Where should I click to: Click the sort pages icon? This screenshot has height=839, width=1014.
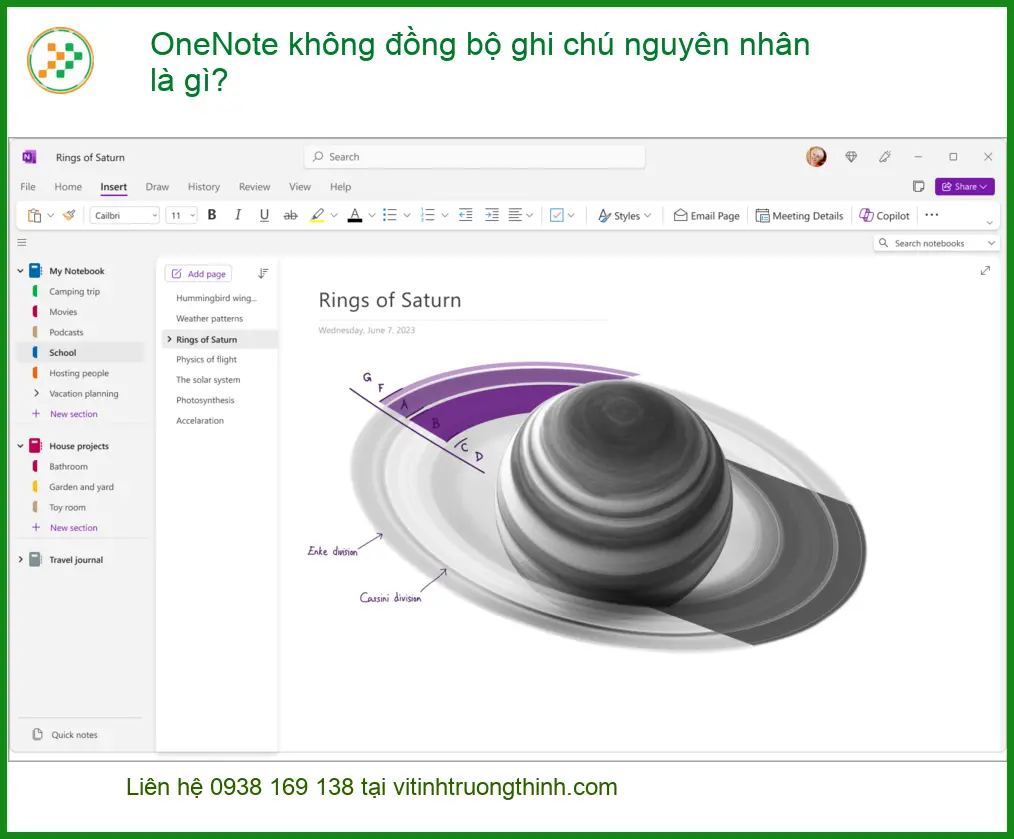(263, 274)
